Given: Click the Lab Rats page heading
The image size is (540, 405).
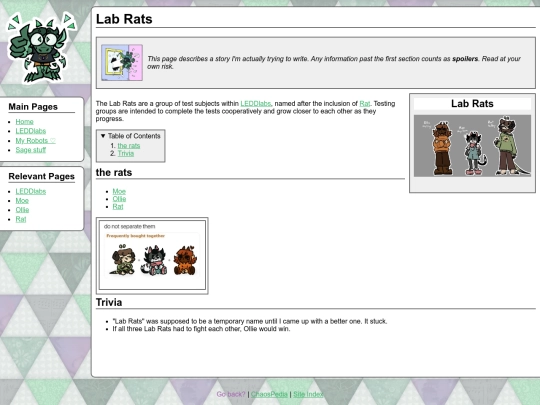Looking at the screenshot, I should 124,19.
